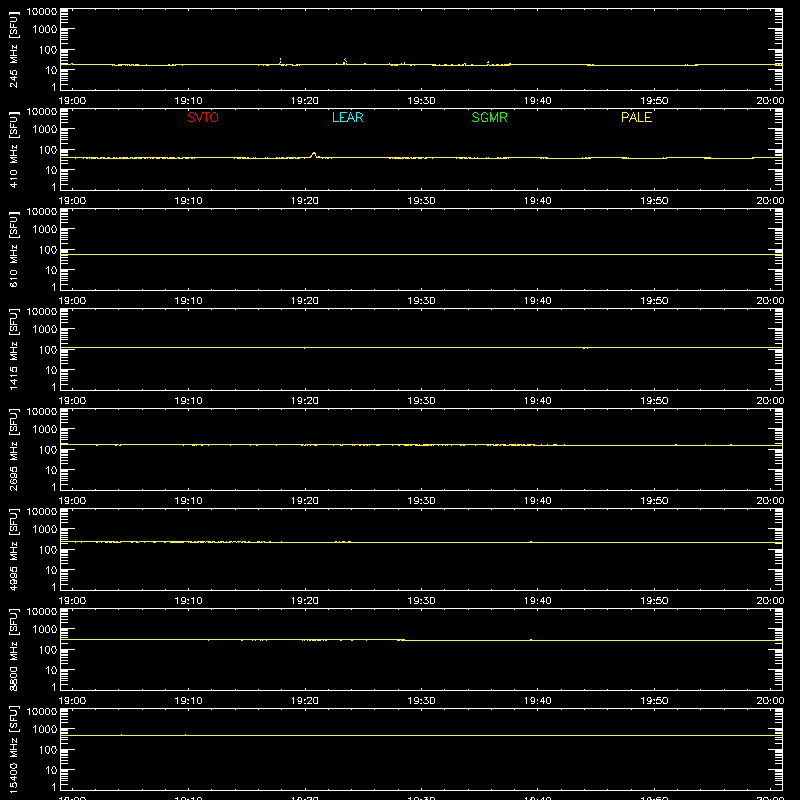This screenshot has height=800, width=800.
Task: Click the 19:50 label under the 410 MHz plot
Action: click(x=654, y=201)
